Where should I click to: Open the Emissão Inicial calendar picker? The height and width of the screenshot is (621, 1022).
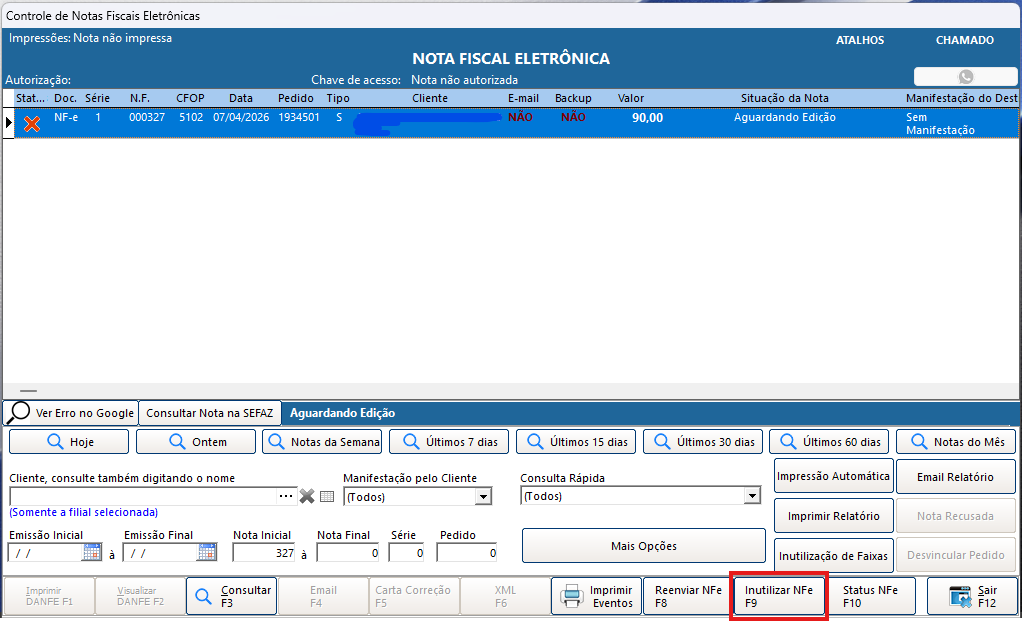(x=92, y=552)
